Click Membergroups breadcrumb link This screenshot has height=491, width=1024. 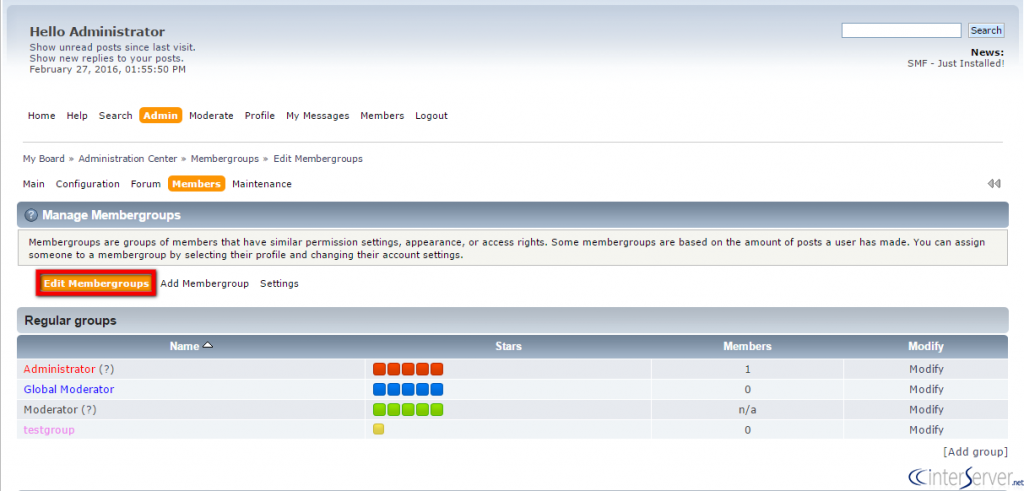[225, 159]
